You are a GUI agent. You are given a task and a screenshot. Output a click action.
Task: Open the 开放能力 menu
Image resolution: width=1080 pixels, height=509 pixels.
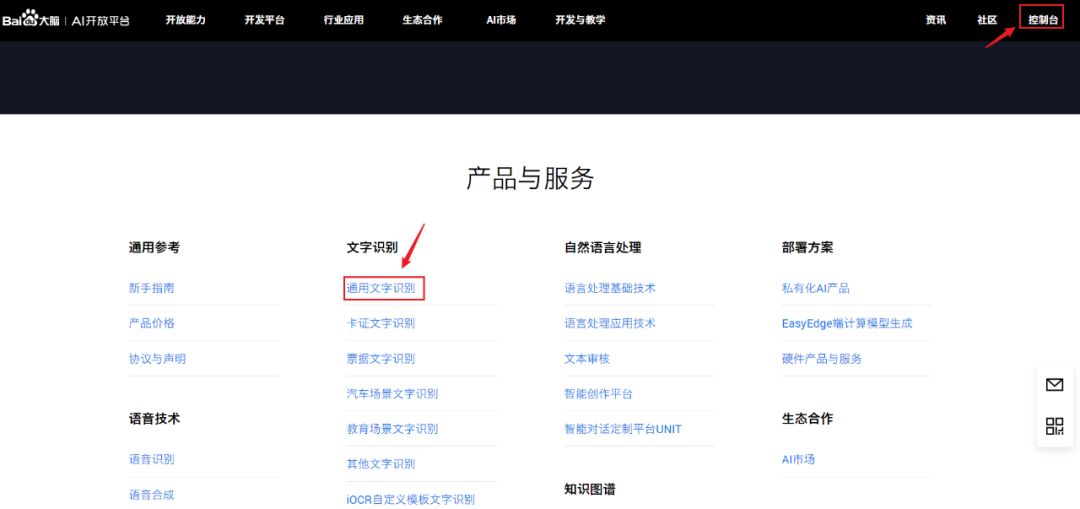tap(185, 20)
